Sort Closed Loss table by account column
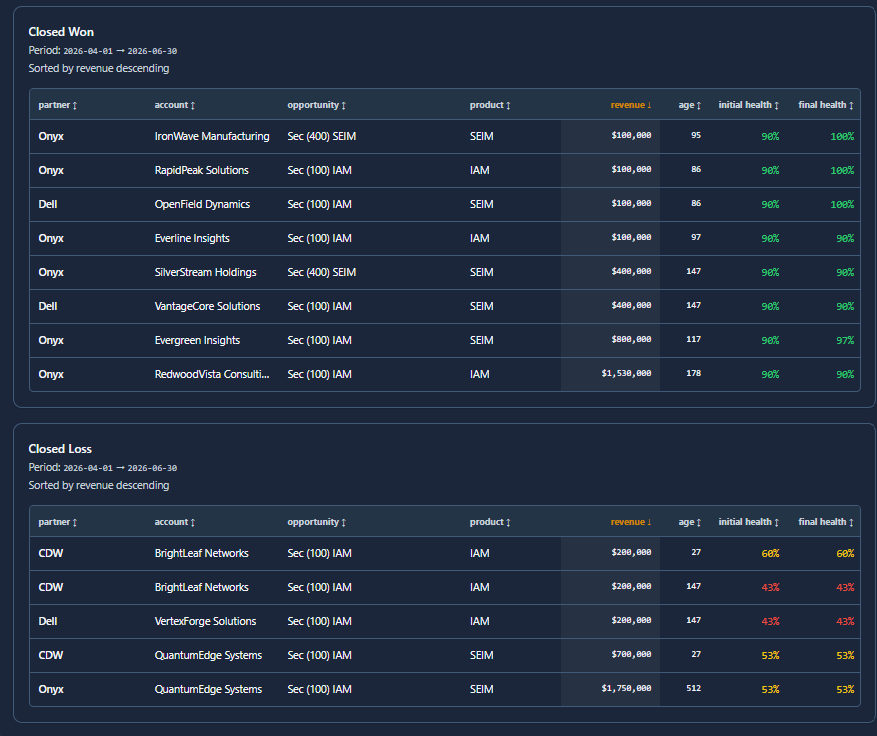This screenshot has height=736, width=877. (x=175, y=522)
